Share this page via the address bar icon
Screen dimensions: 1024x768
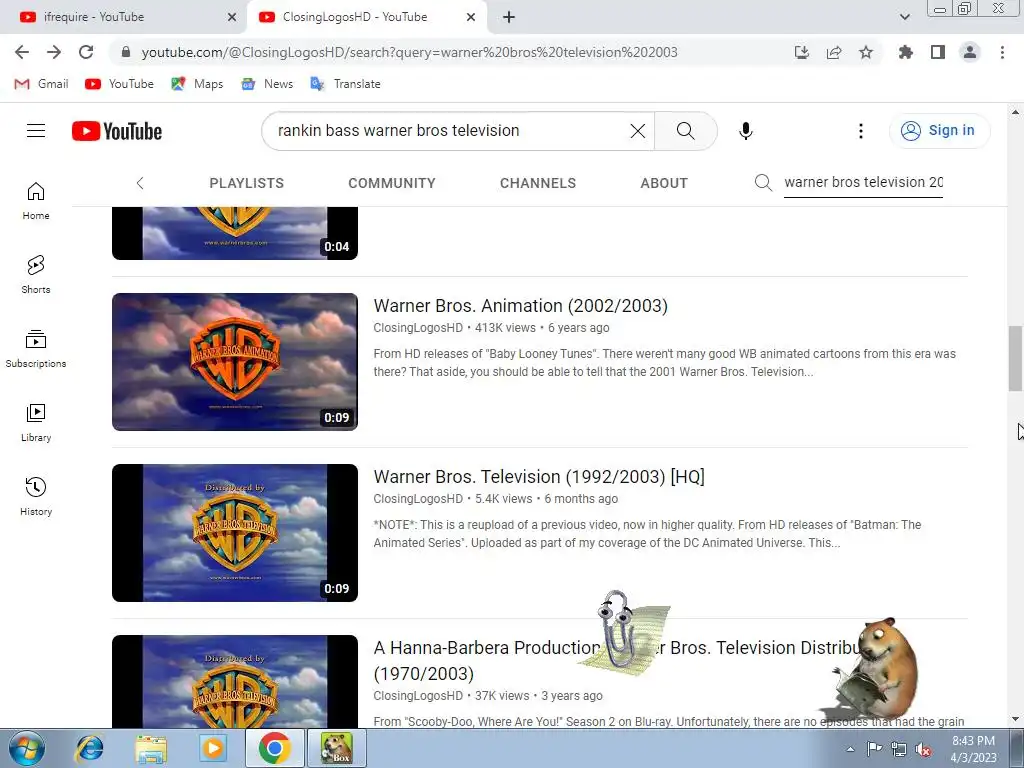click(834, 52)
